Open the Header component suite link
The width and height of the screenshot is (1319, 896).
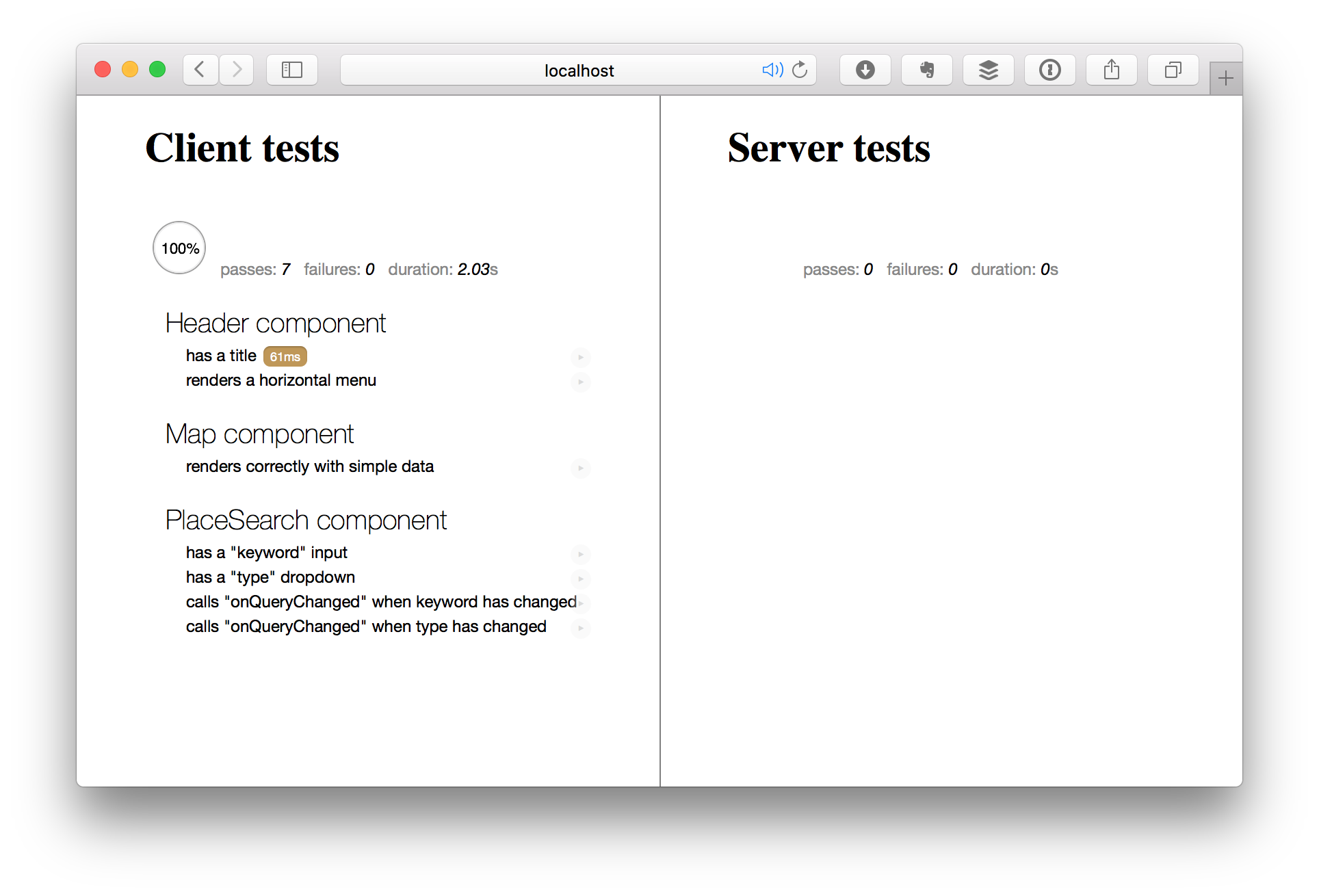275,324
